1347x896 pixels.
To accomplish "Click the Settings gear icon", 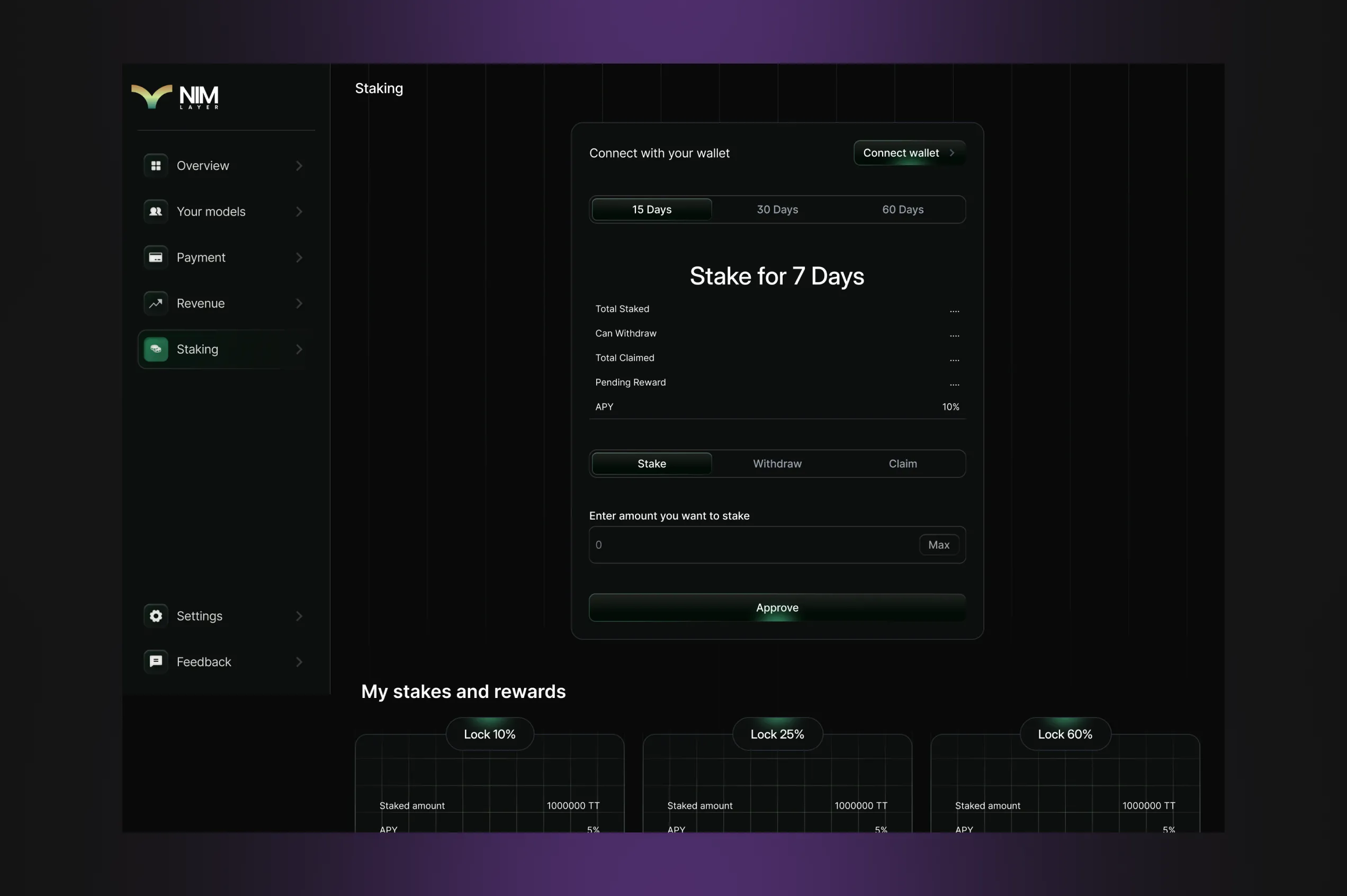I will tap(155, 616).
